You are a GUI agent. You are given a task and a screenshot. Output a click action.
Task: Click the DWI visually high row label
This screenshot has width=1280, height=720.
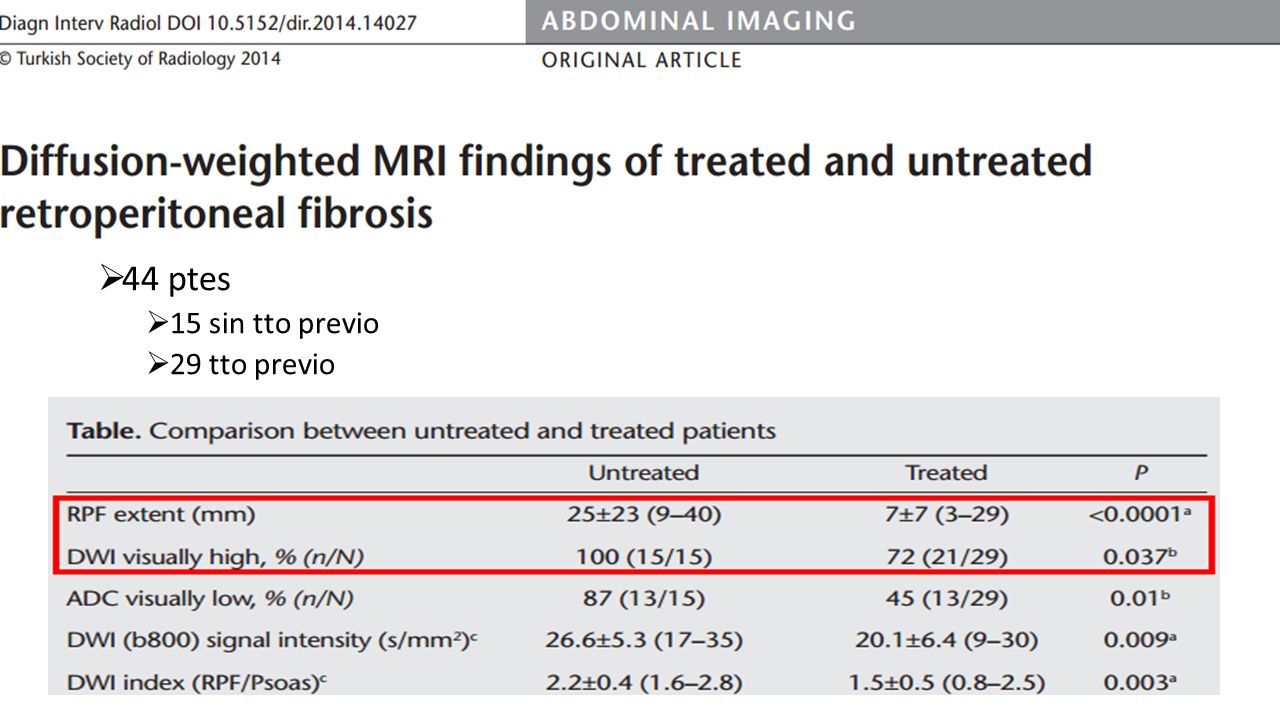point(214,557)
